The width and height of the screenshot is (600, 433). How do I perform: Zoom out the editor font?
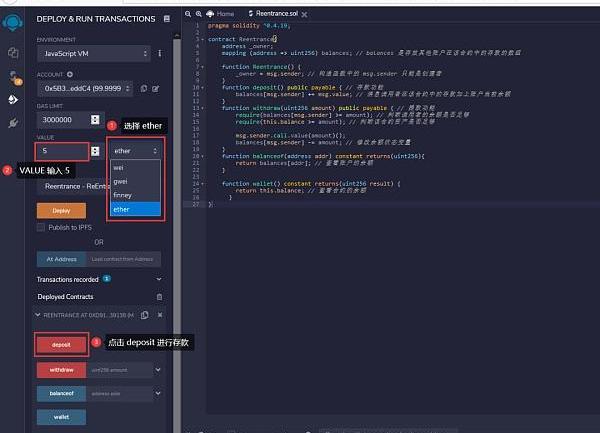[x=189, y=14]
